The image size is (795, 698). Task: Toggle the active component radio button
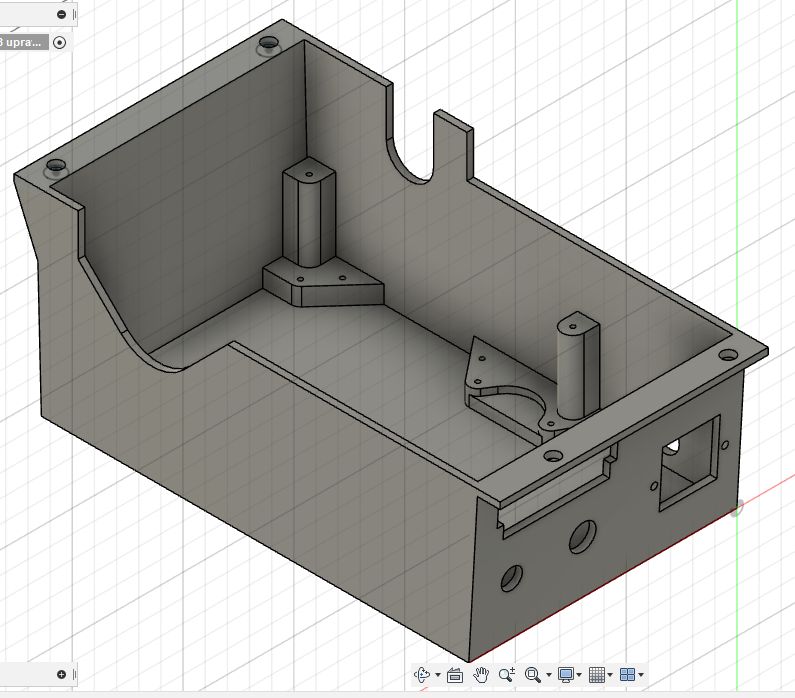(x=60, y=42)
